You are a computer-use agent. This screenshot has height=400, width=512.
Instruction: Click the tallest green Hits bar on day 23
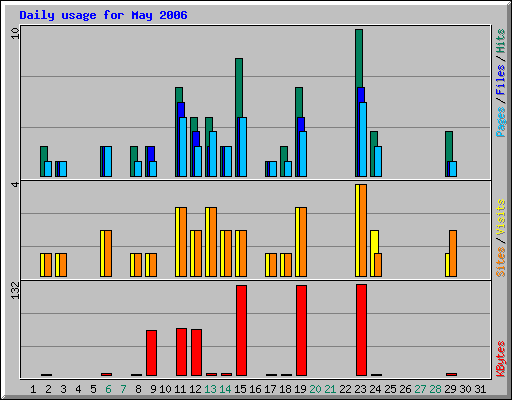359,58
